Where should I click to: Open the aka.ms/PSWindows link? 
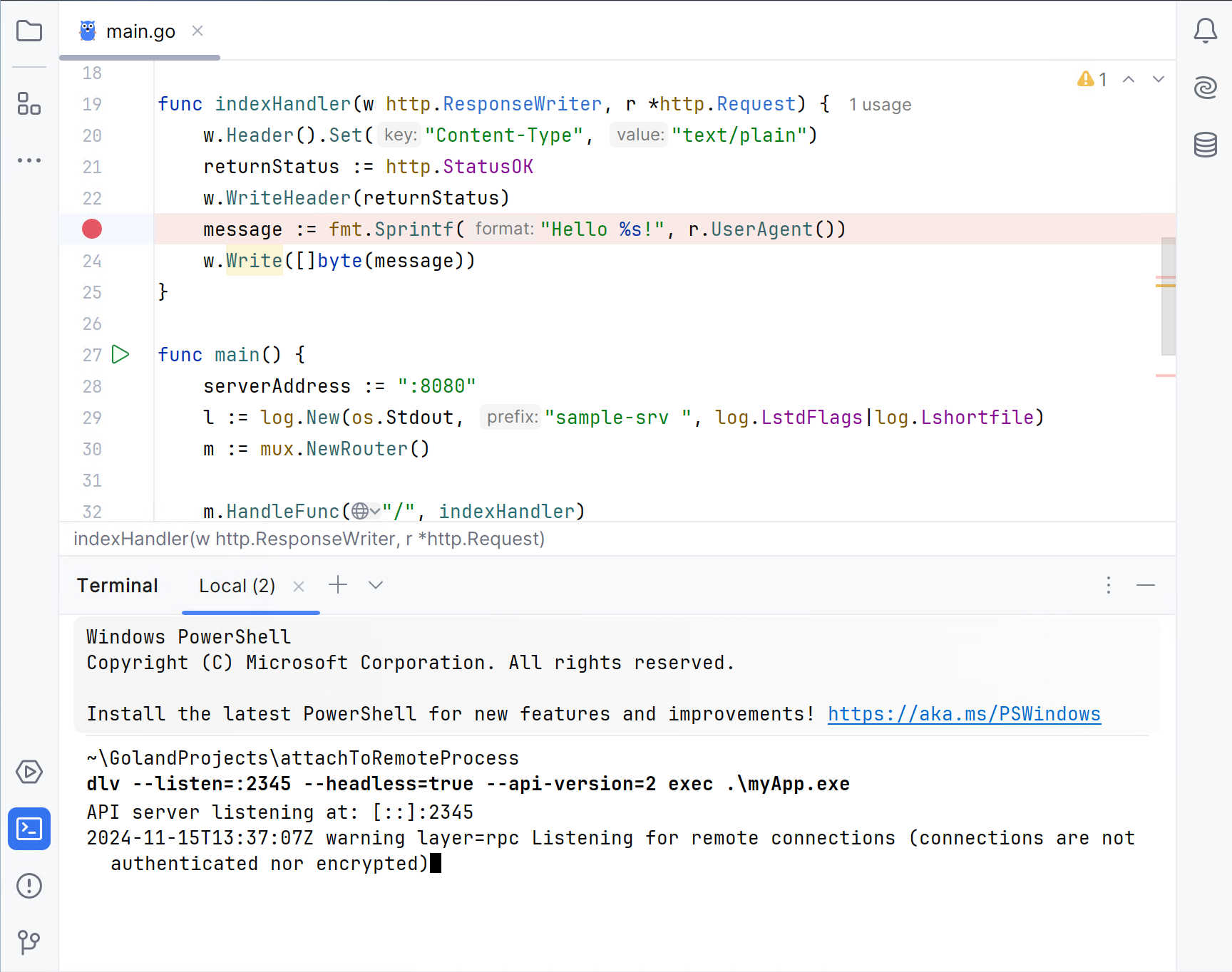pyautogui.click(x=964, y=714)
